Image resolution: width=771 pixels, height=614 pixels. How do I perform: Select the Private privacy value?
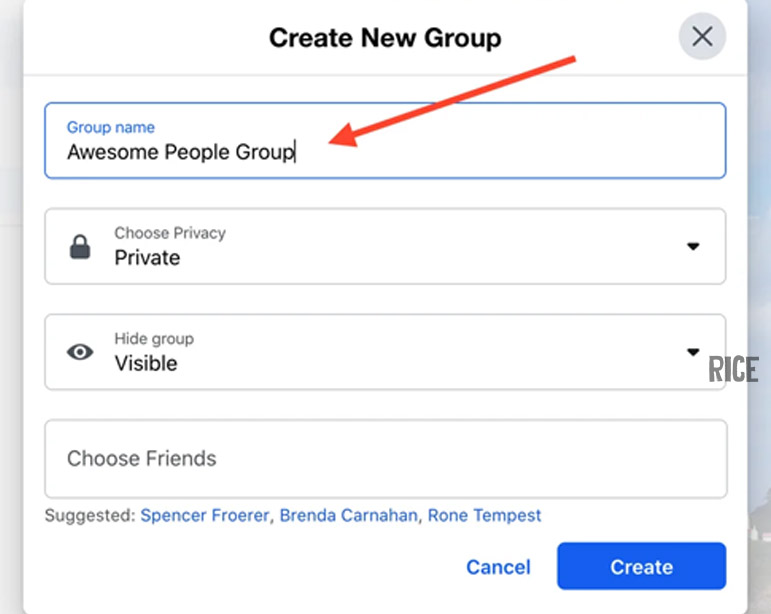coord(147,258)
